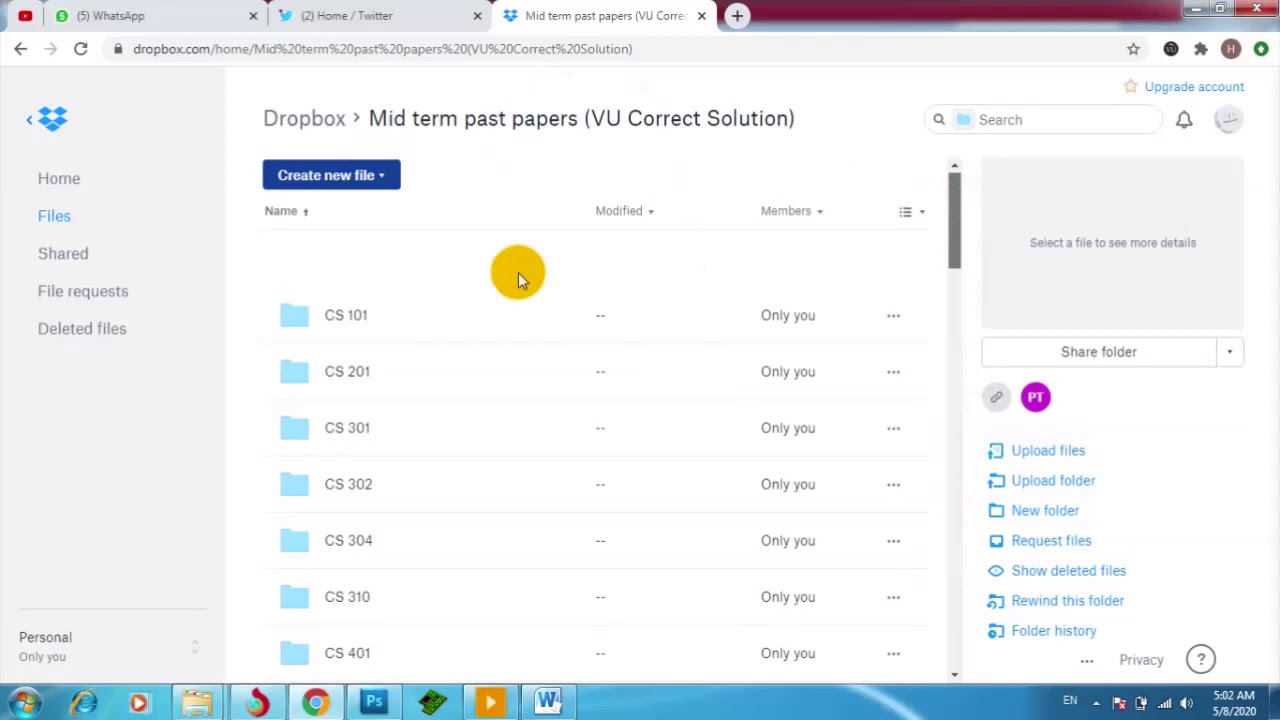Open a new browser tab

737,16
